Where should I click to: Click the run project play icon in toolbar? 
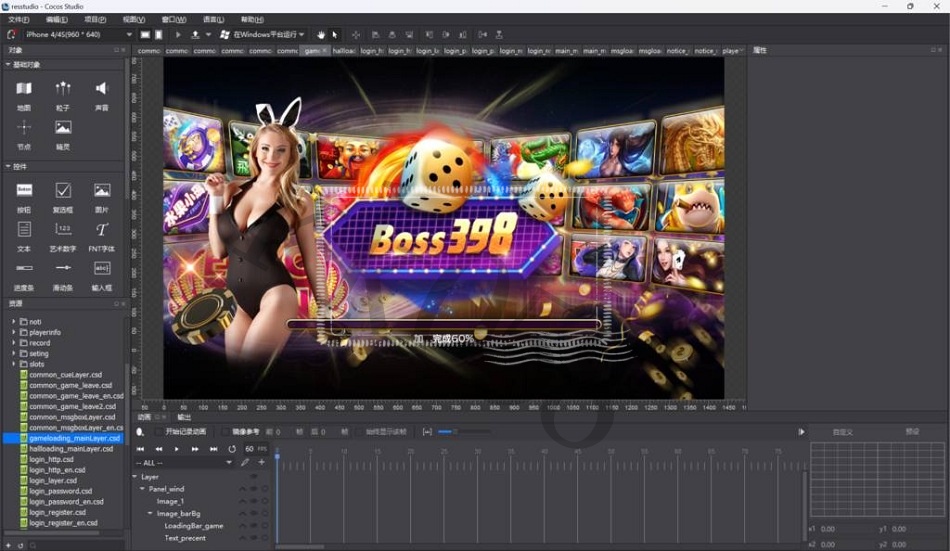178,35
